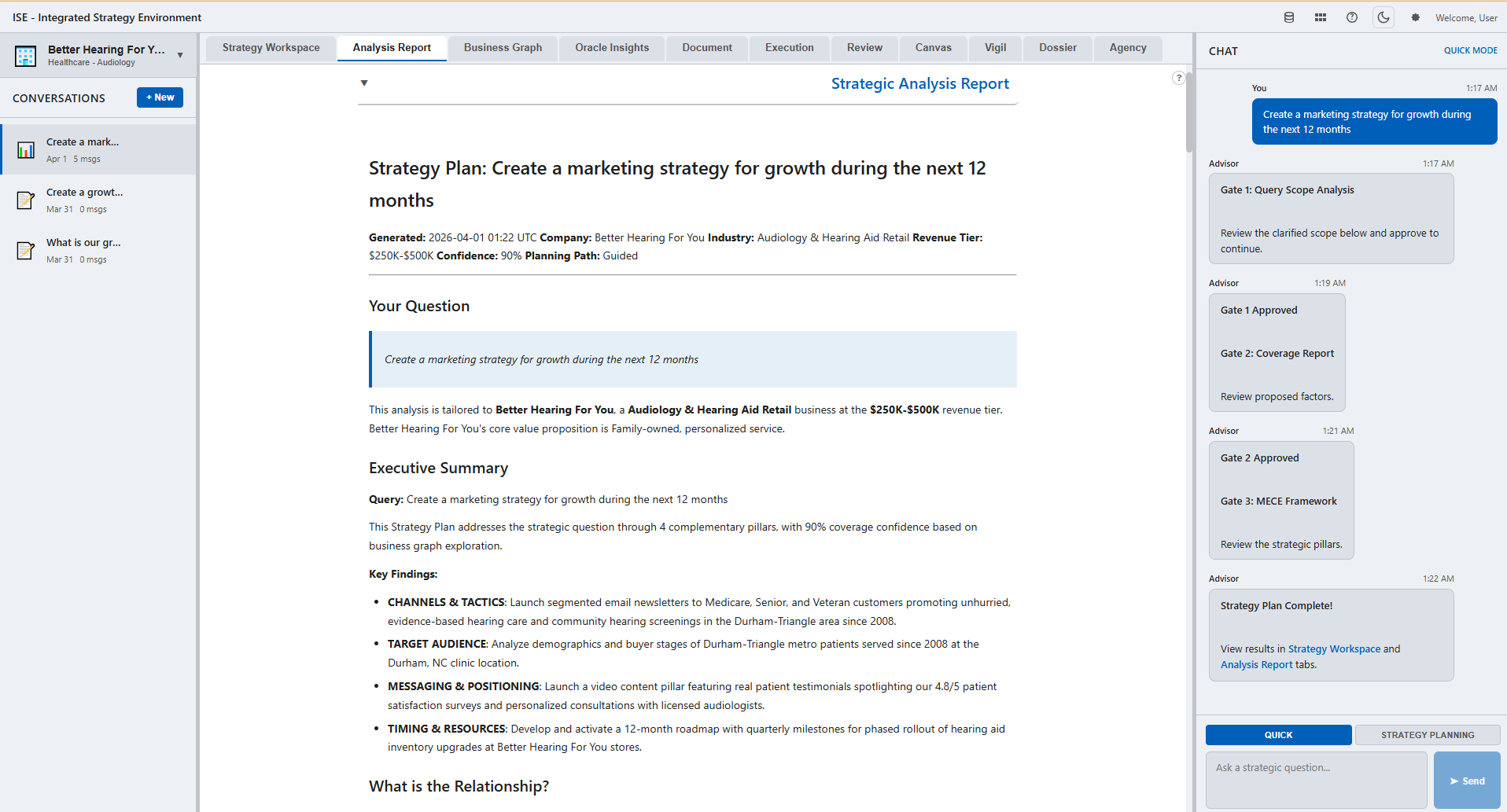Click the notepad icon for 'Create a growt...'
Screen dimensions: 1507x812
tap(26, 200)
